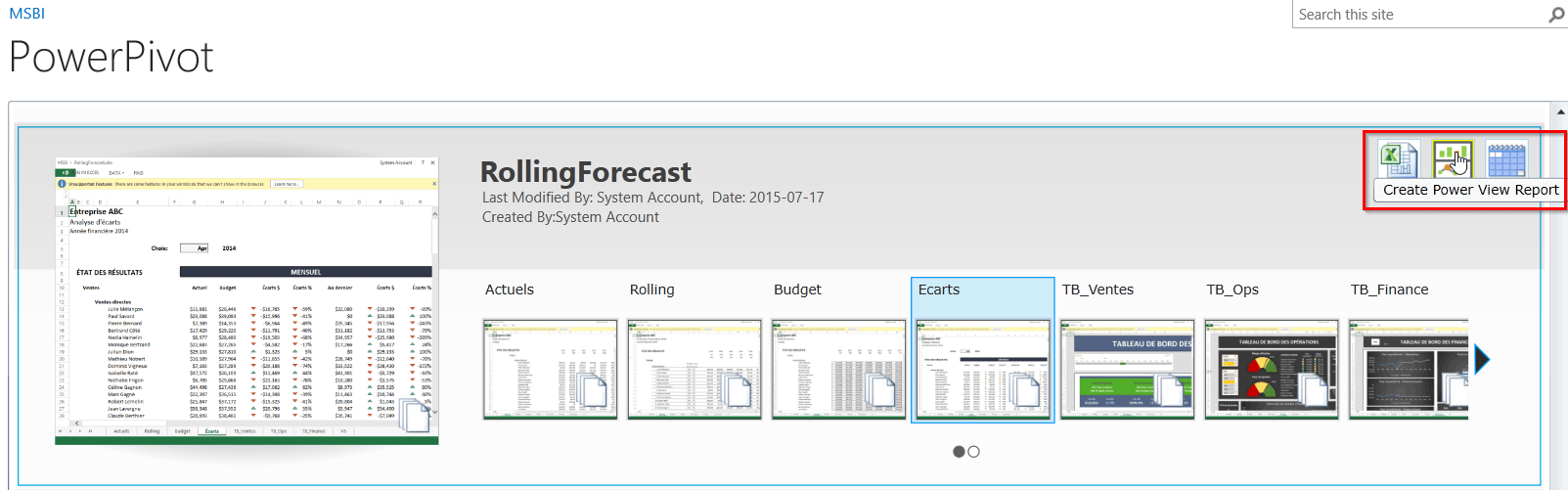Select second carousel page dot
Screen dimensions: 1568x490
(973, 452)
